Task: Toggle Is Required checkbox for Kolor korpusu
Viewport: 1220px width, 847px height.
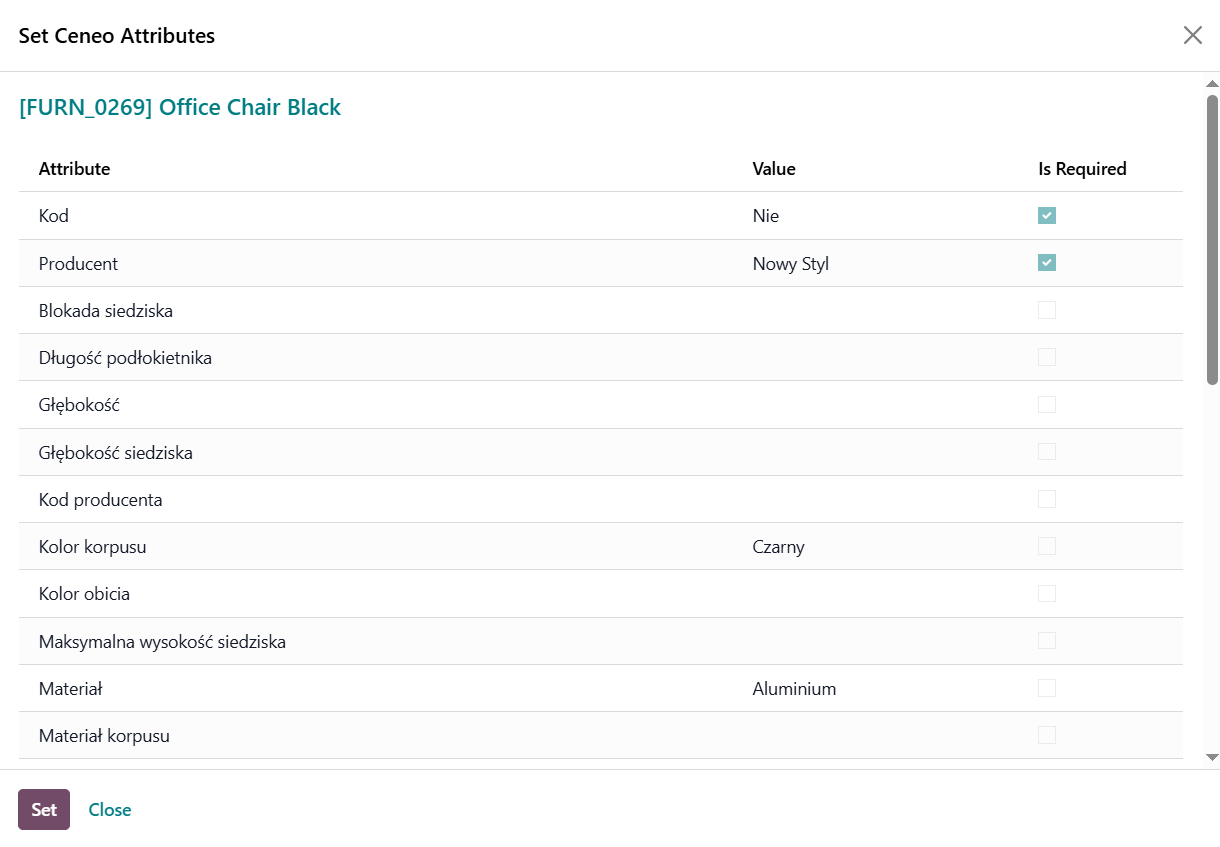Action: pyautogui.click(x=1047, y=546)
